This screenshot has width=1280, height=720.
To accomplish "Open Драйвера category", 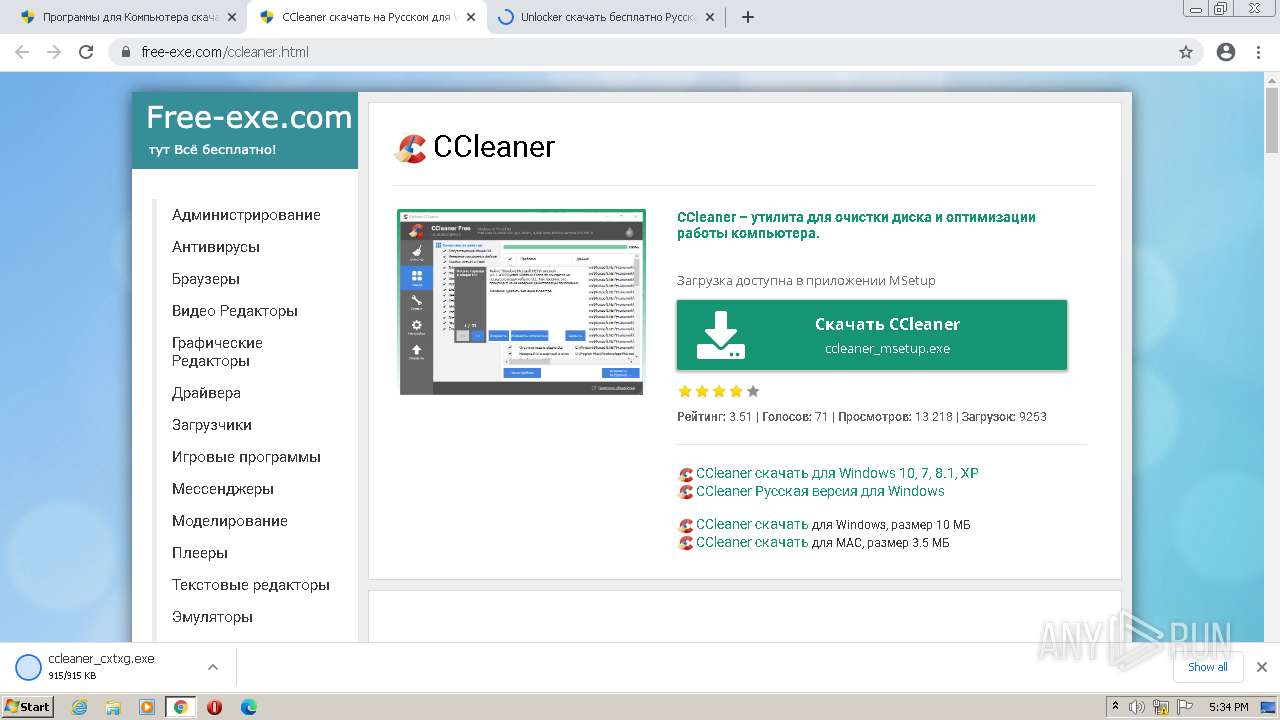I will (206, 393).
